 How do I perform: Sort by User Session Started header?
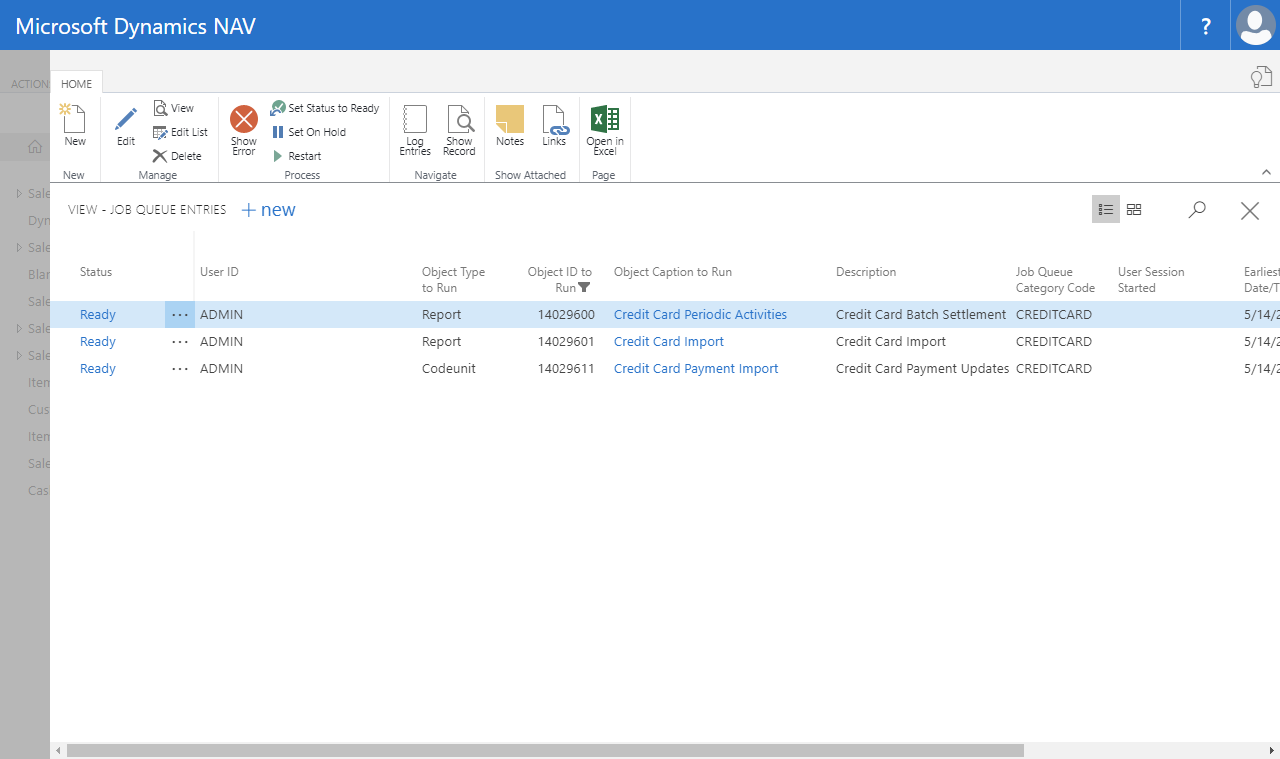click(x=1151, y=280)
